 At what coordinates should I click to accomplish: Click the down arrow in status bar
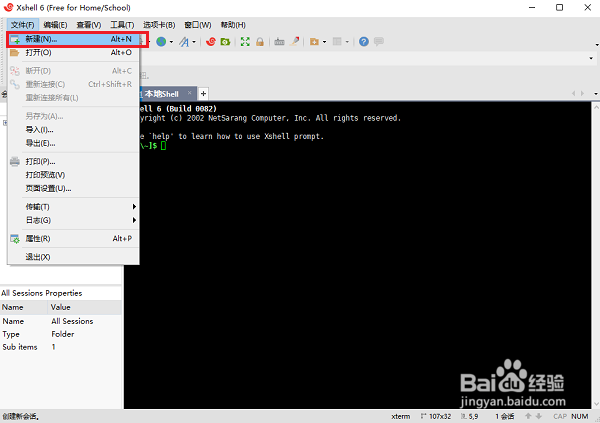coord(538,416)
